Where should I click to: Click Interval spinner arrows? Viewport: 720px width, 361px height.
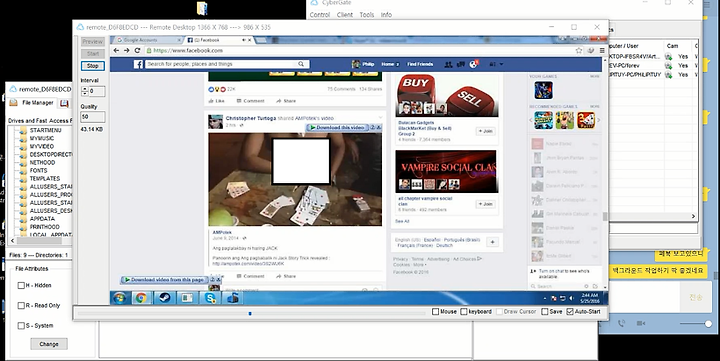[x=84, y=91]
